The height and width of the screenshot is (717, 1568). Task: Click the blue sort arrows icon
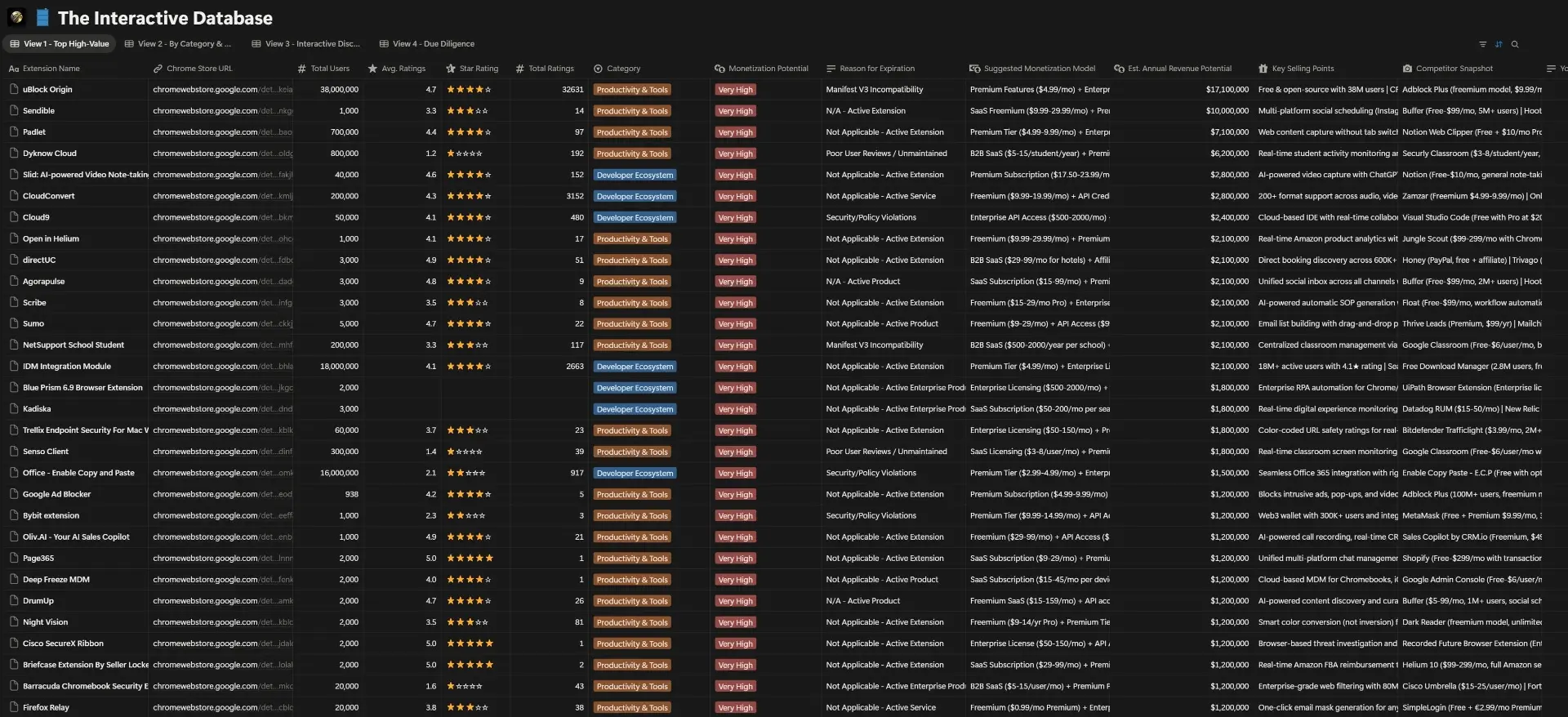1499,44
